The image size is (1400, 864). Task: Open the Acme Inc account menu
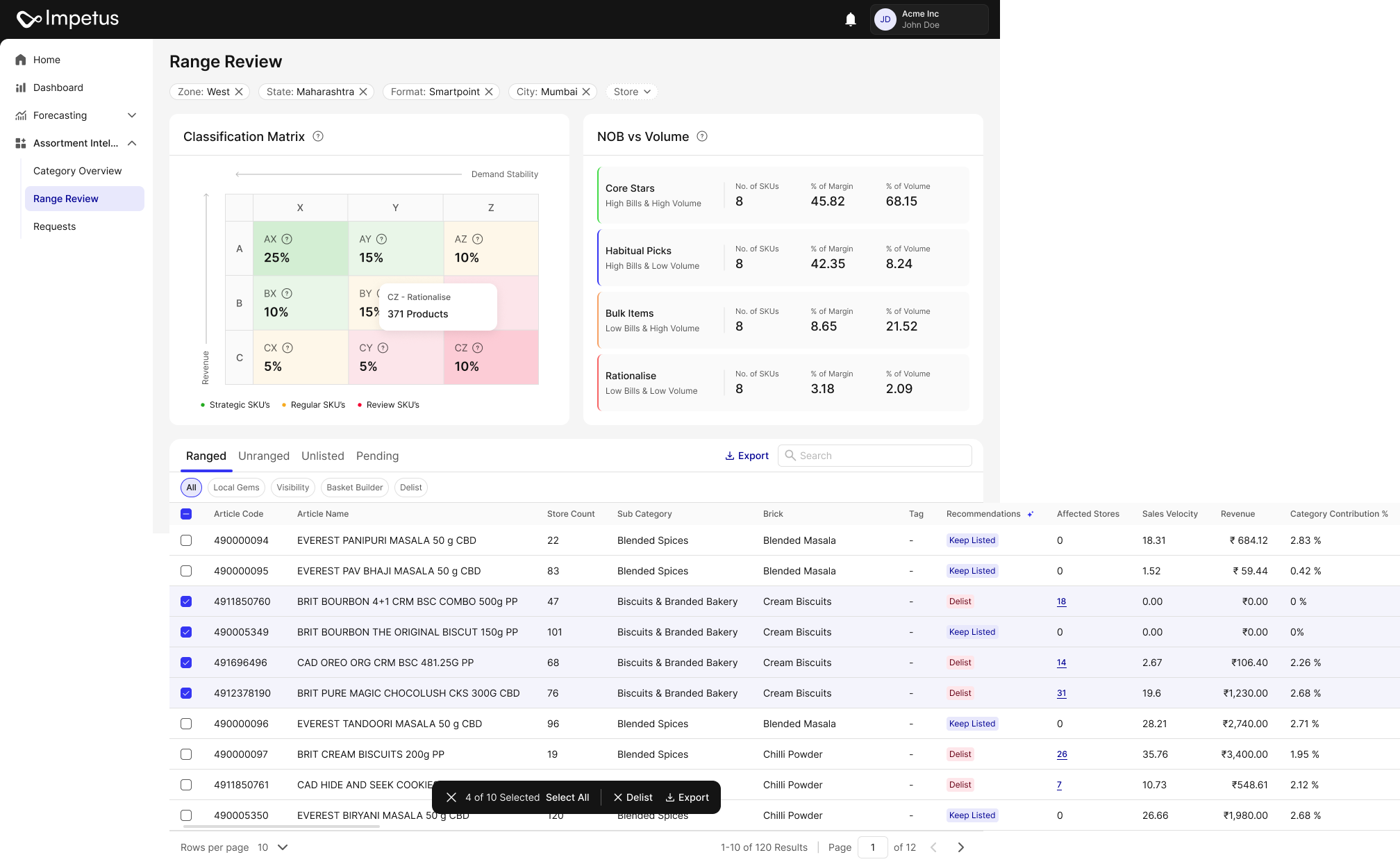929,19
